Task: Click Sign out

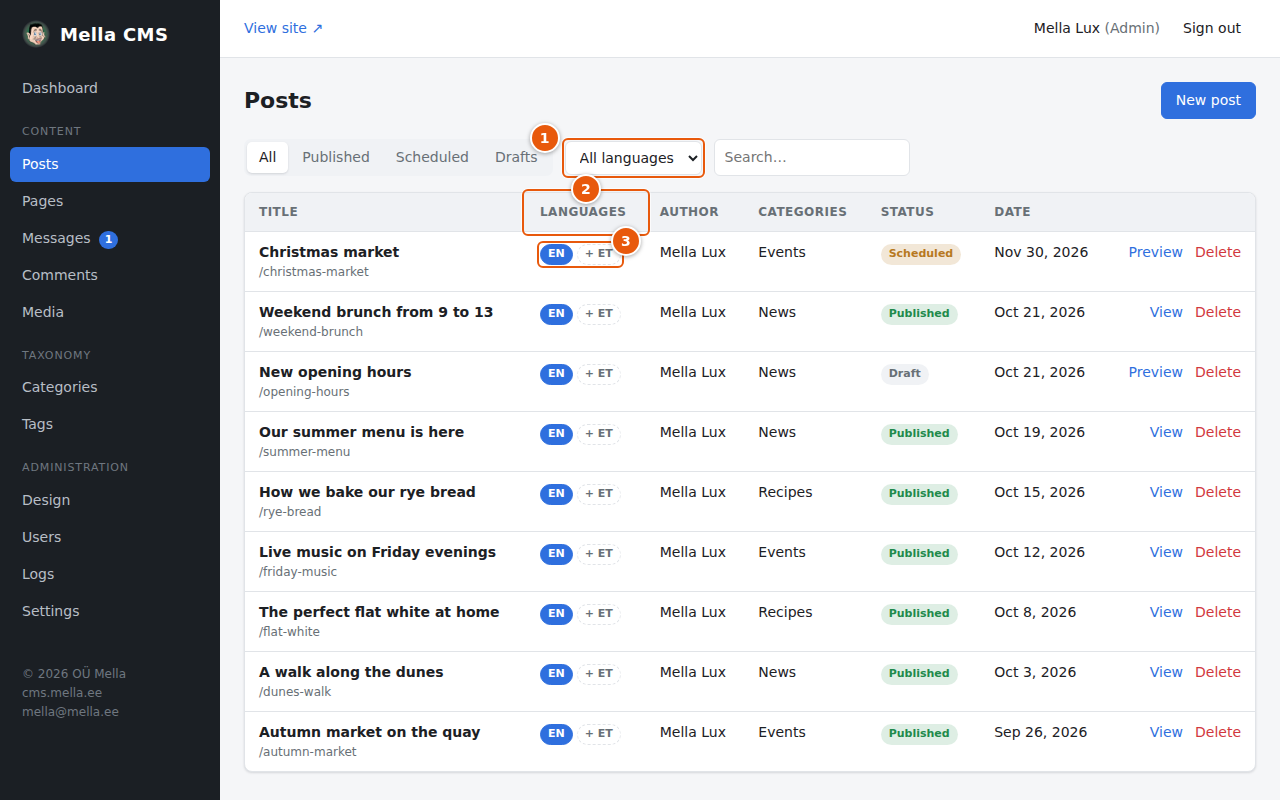Action: pyautogui.click(x=1212, y=28)
